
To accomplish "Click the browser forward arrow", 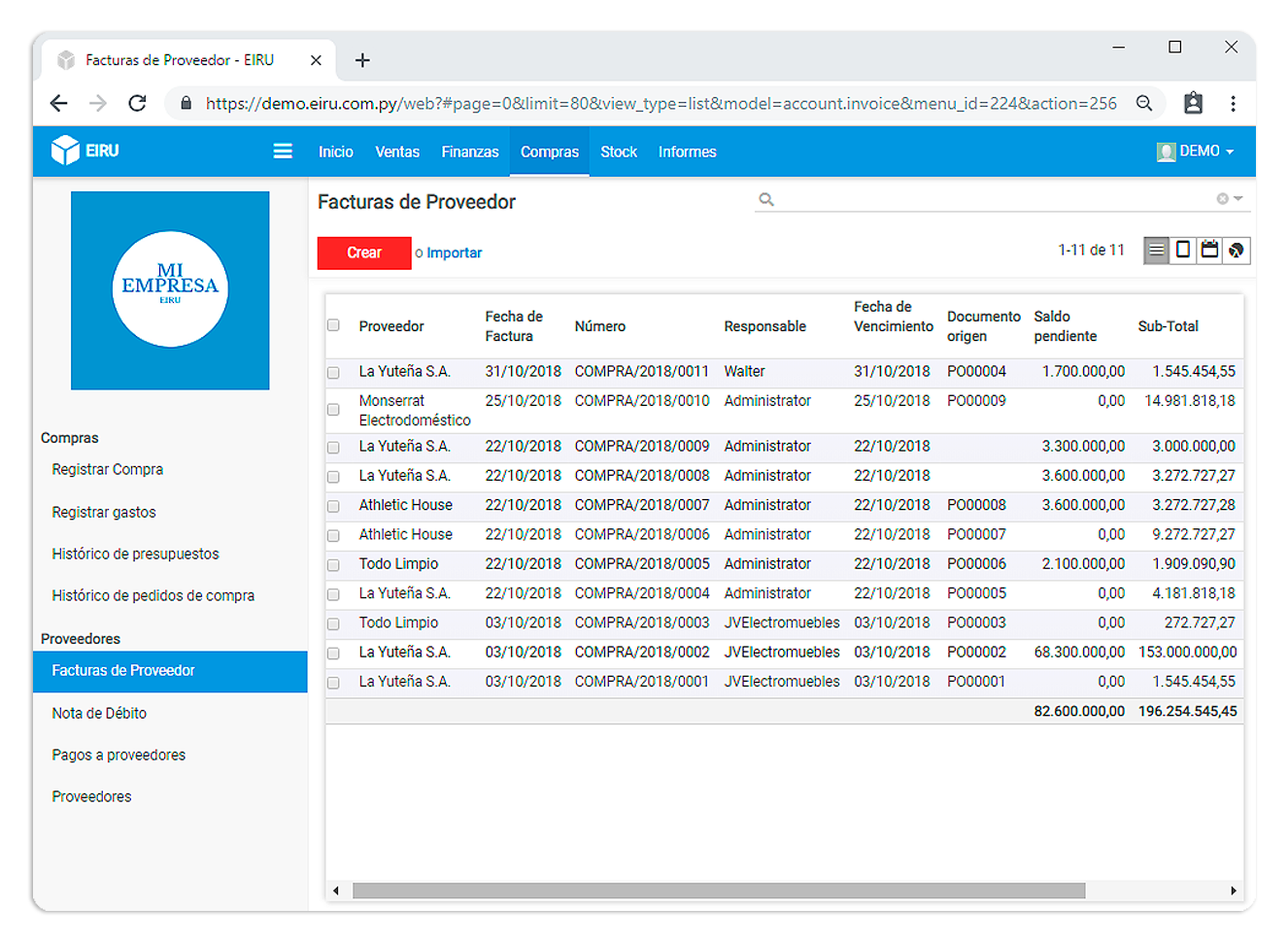I will [98, 103].
